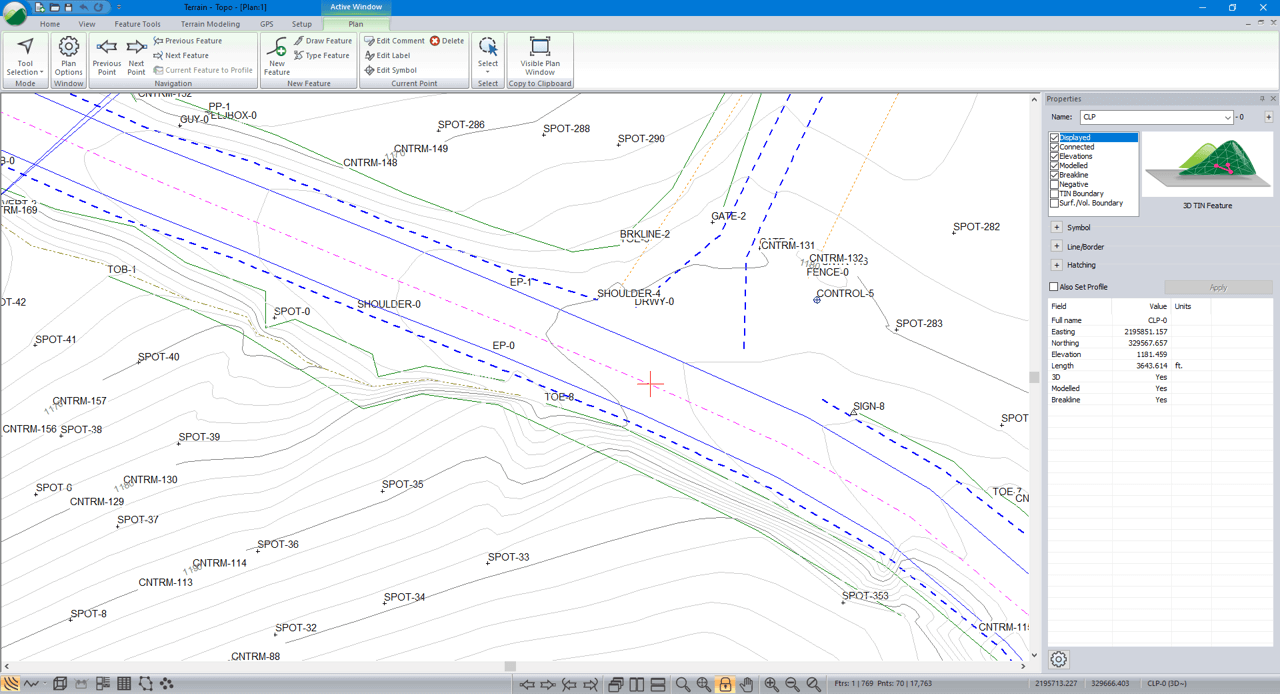Expand the Hatching section
Image resolution: width=1280 pixels, height=694 pixels.
(x=1056, y=265)
